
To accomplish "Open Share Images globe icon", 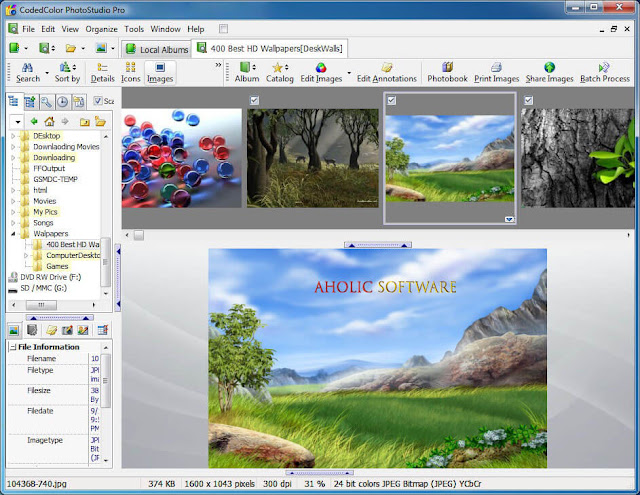I will click(x=549, y=67).
